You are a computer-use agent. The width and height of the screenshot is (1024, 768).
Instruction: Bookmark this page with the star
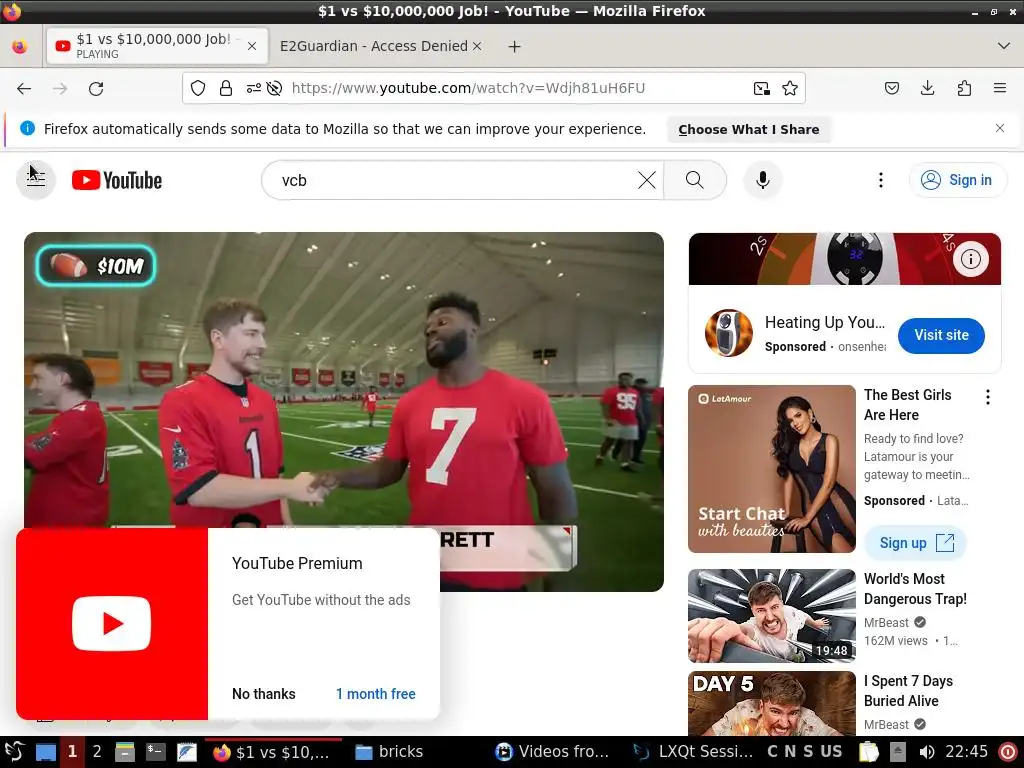click(790, 88)
